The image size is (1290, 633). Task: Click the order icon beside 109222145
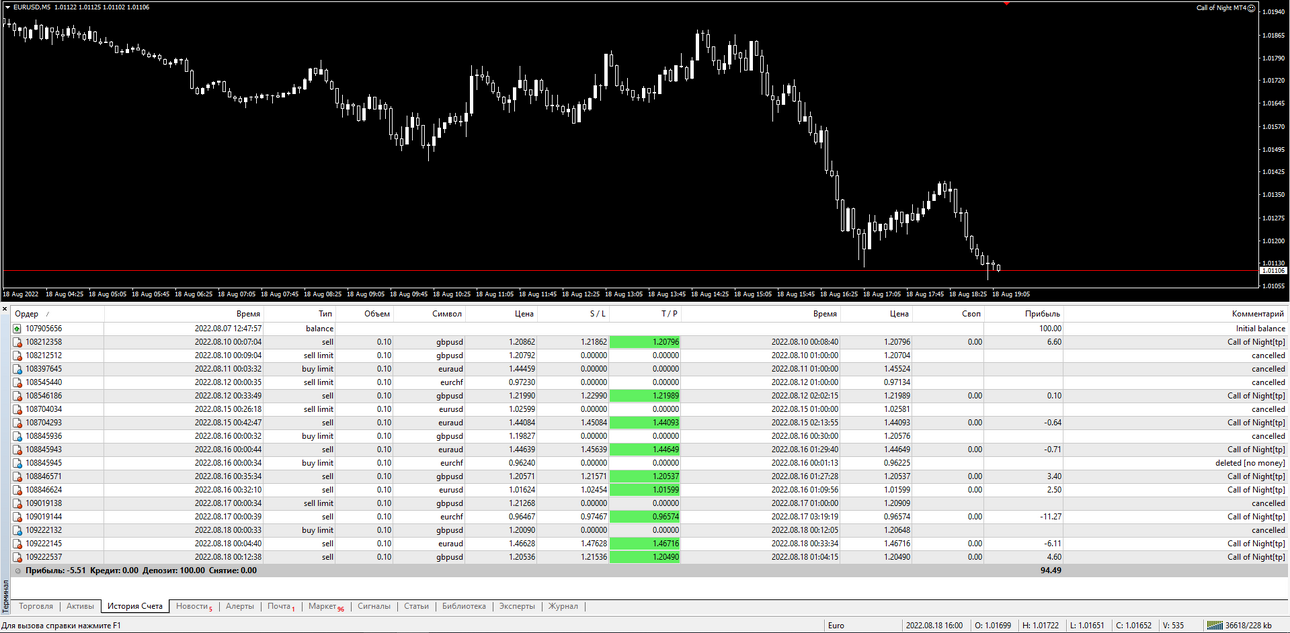pyautogui.click(x=17, y=544)
